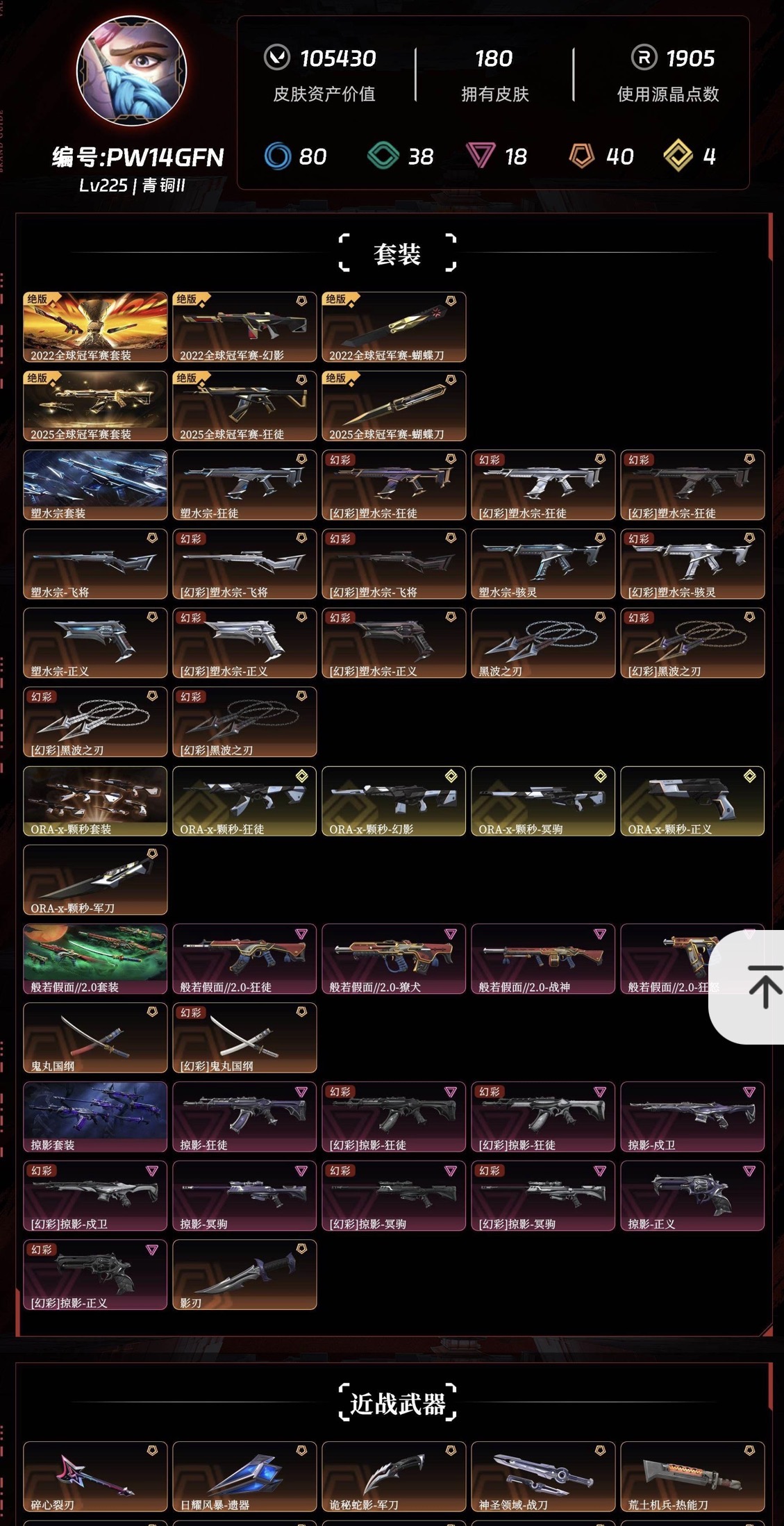Click the pink triangle tier icon
This screenshot has height=1526, width=784.
[481, 156]
